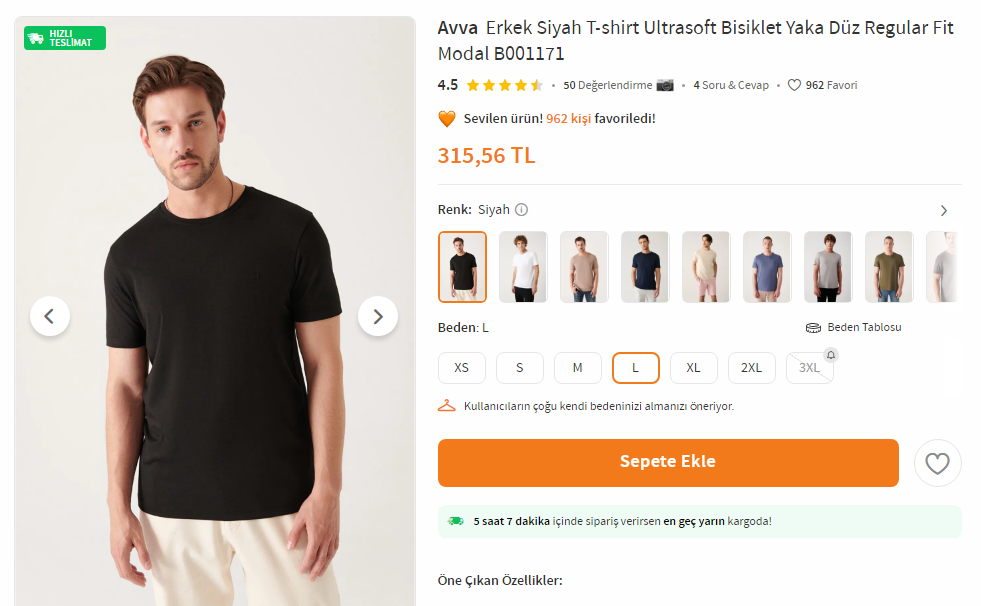The height and width of the screenshot is (606, 981).
Task: Click the heart icon next to 962 Favori
Action: click(794, 85)
